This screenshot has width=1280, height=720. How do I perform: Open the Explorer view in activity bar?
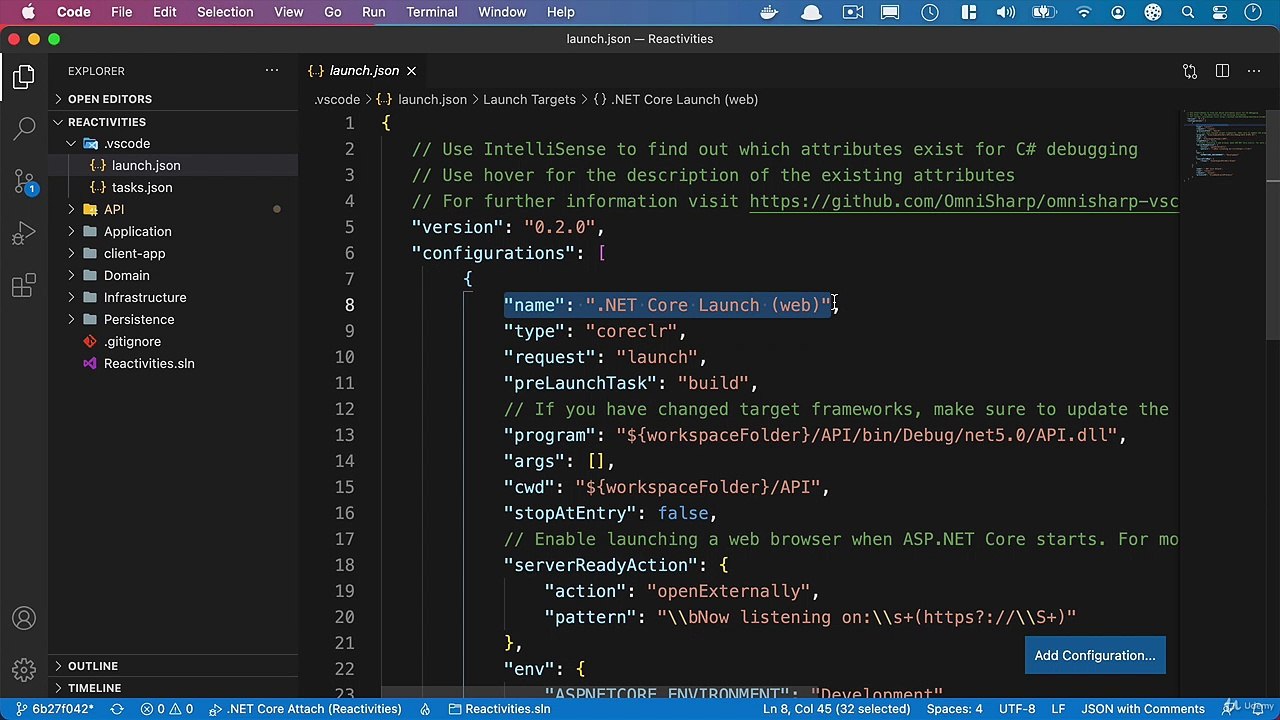[x=24, y=77]
